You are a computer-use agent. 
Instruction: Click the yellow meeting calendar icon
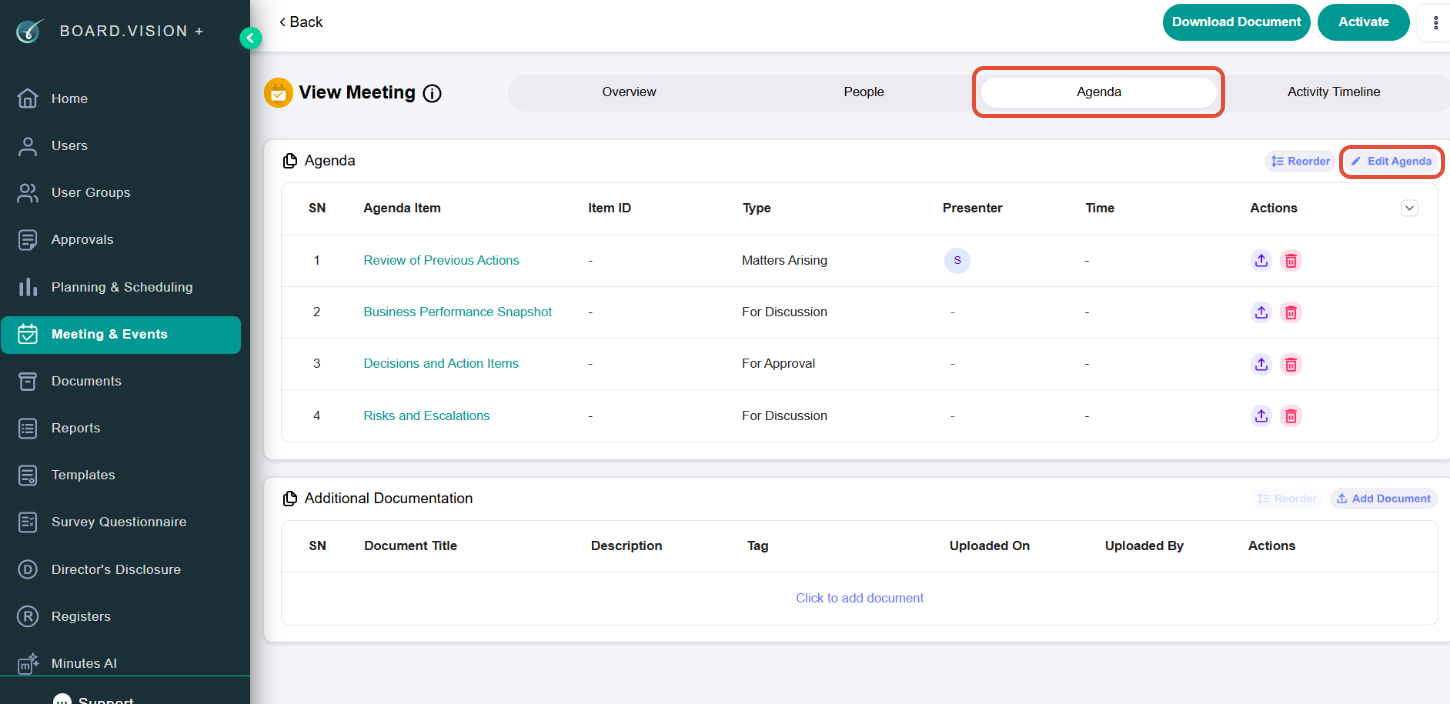(278, 93)
